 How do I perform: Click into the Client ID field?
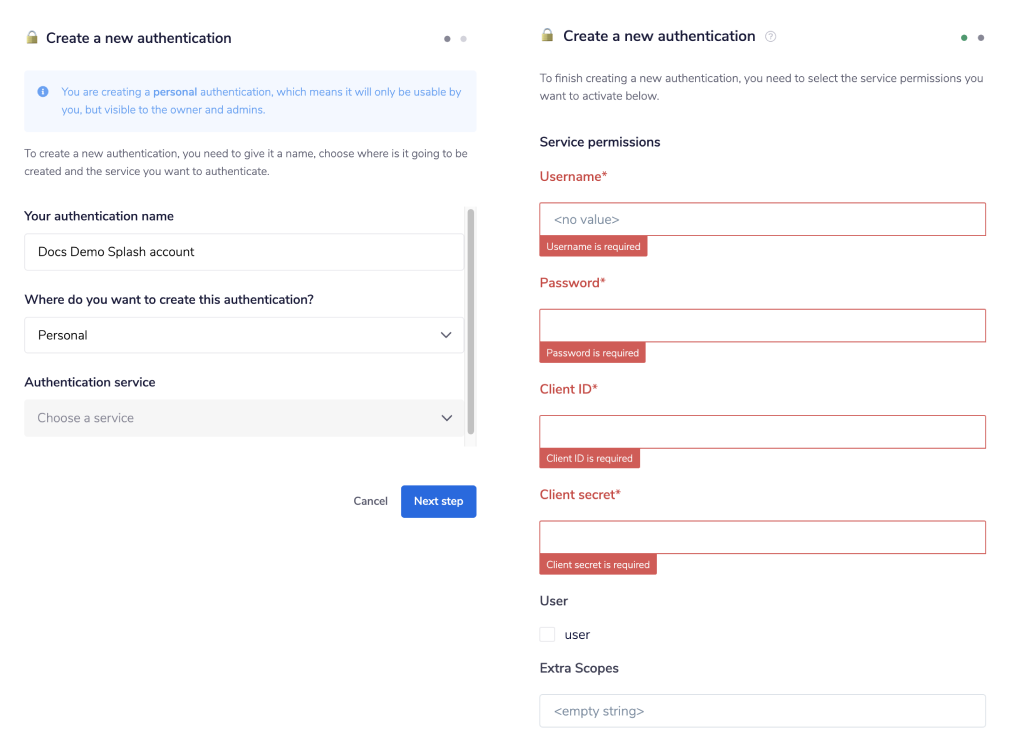pos(762,431)
